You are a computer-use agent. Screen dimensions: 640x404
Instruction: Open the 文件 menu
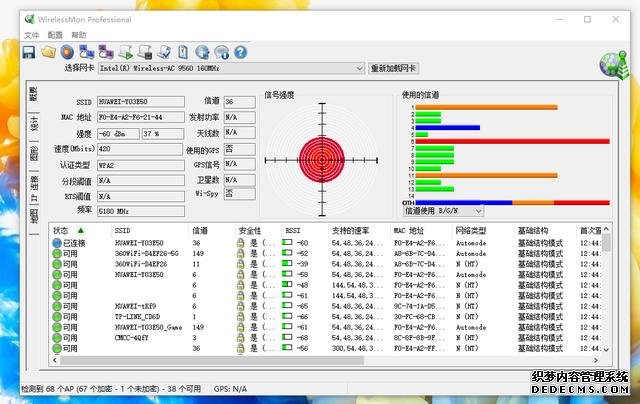(x=31, y=35)
